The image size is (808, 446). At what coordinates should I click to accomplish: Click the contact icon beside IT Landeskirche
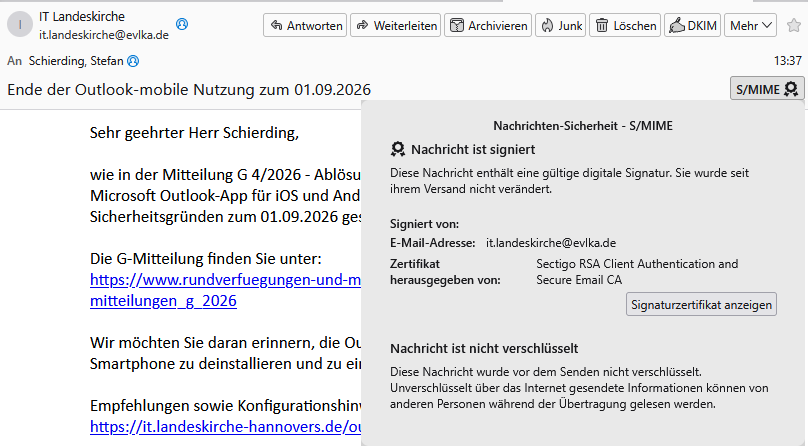[x=181, y=23]
